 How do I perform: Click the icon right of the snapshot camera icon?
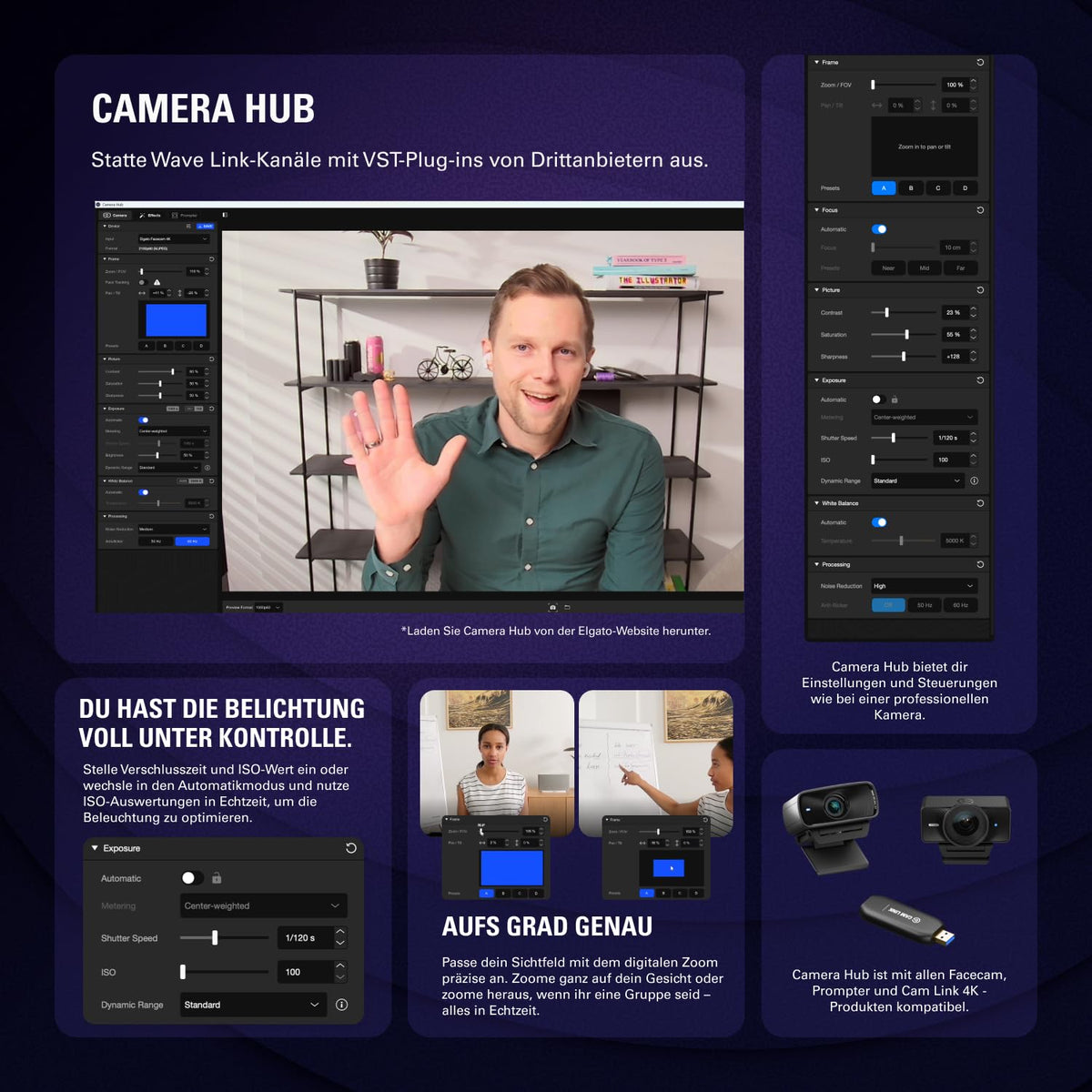[x=567, y=607]
